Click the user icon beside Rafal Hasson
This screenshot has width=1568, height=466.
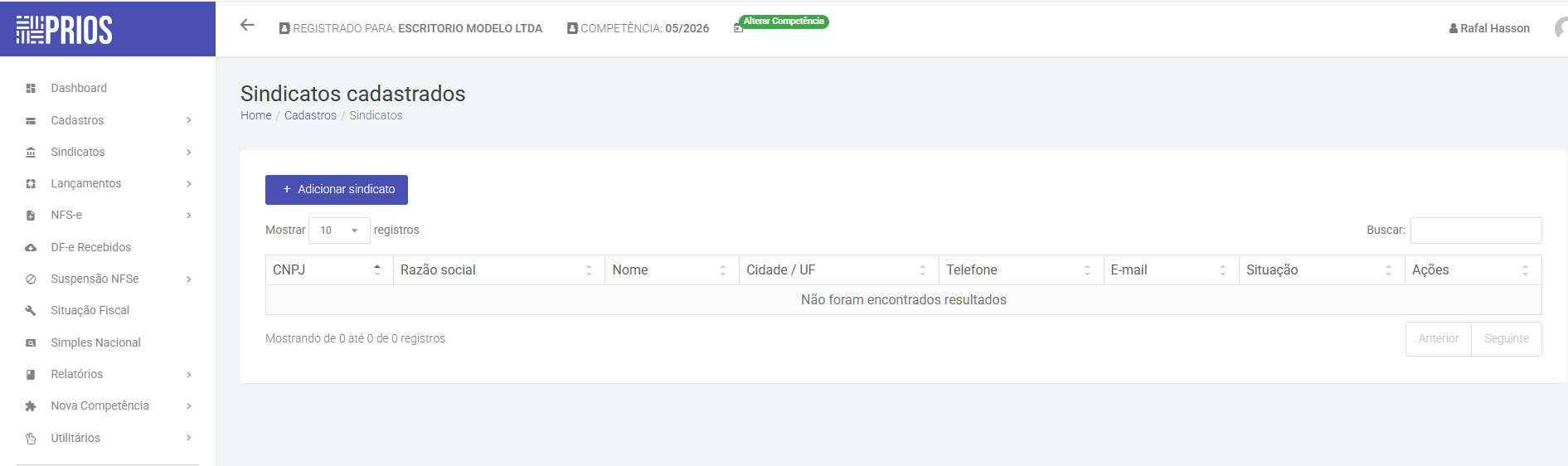point(1454,28)
